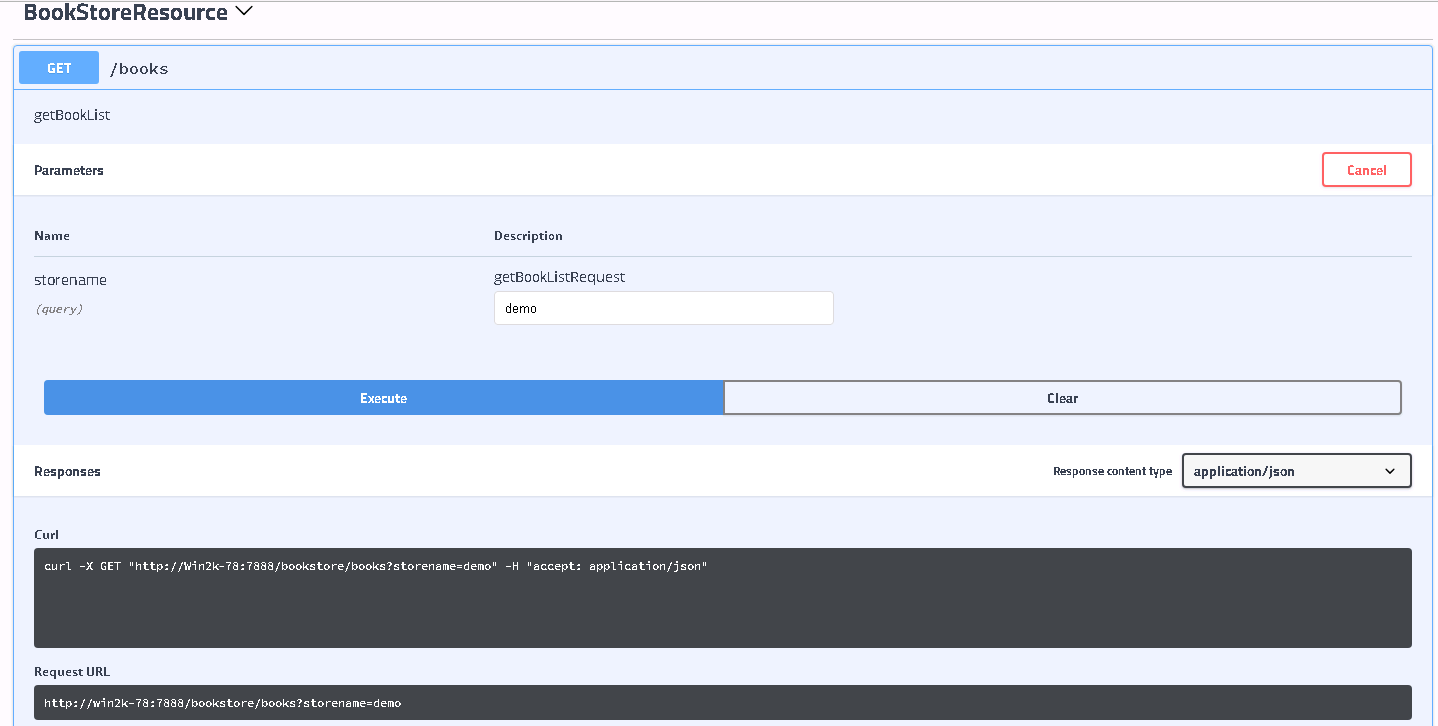This screenshot has height=726, width=1438.
Task: Collapse the /books endpoint path
Action: 139,69
